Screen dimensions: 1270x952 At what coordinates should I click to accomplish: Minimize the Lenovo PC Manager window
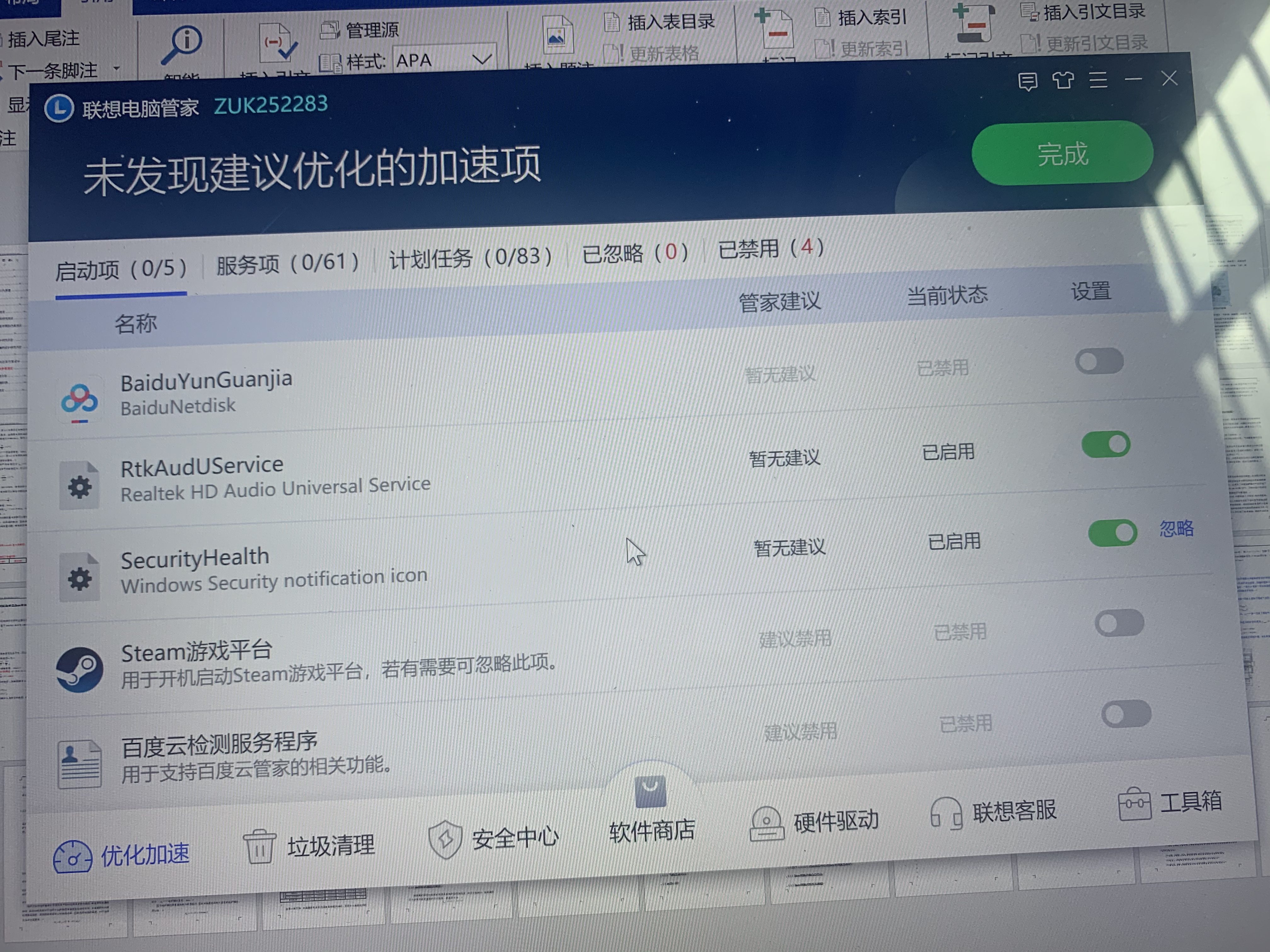pos(1133,79)
